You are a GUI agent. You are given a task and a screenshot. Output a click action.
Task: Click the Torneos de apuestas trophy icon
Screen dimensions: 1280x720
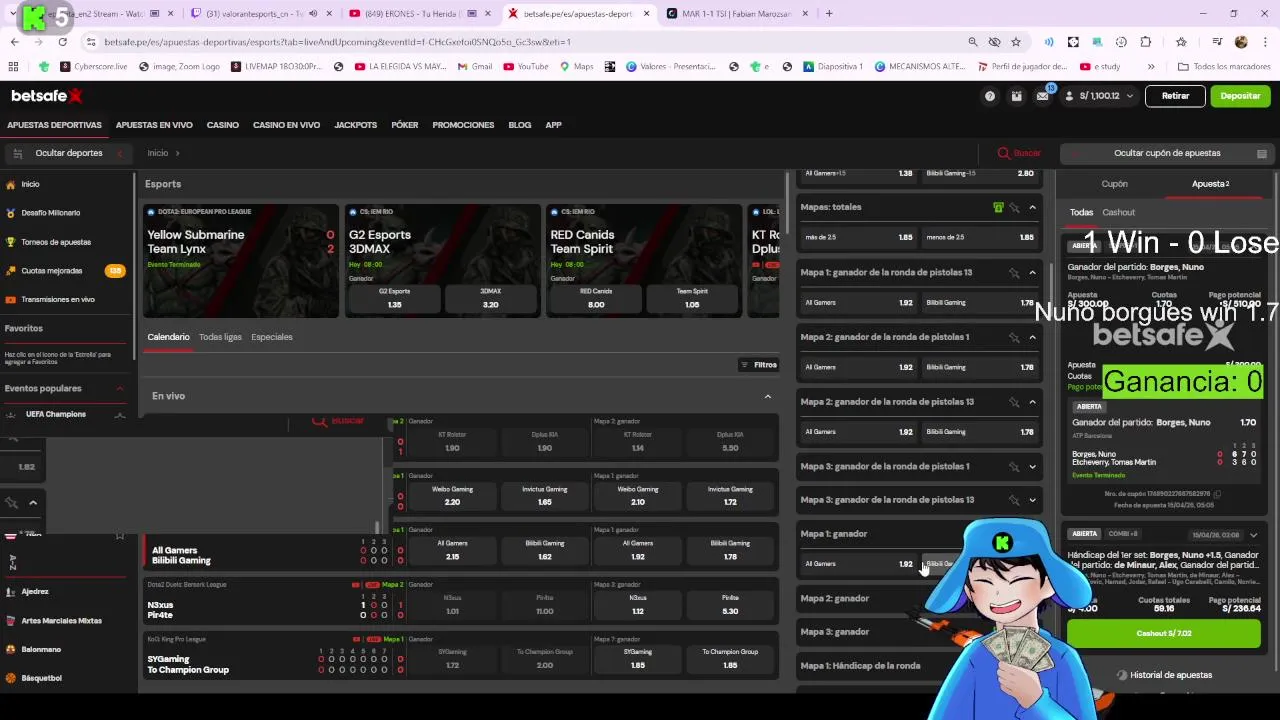coord(11,242)
